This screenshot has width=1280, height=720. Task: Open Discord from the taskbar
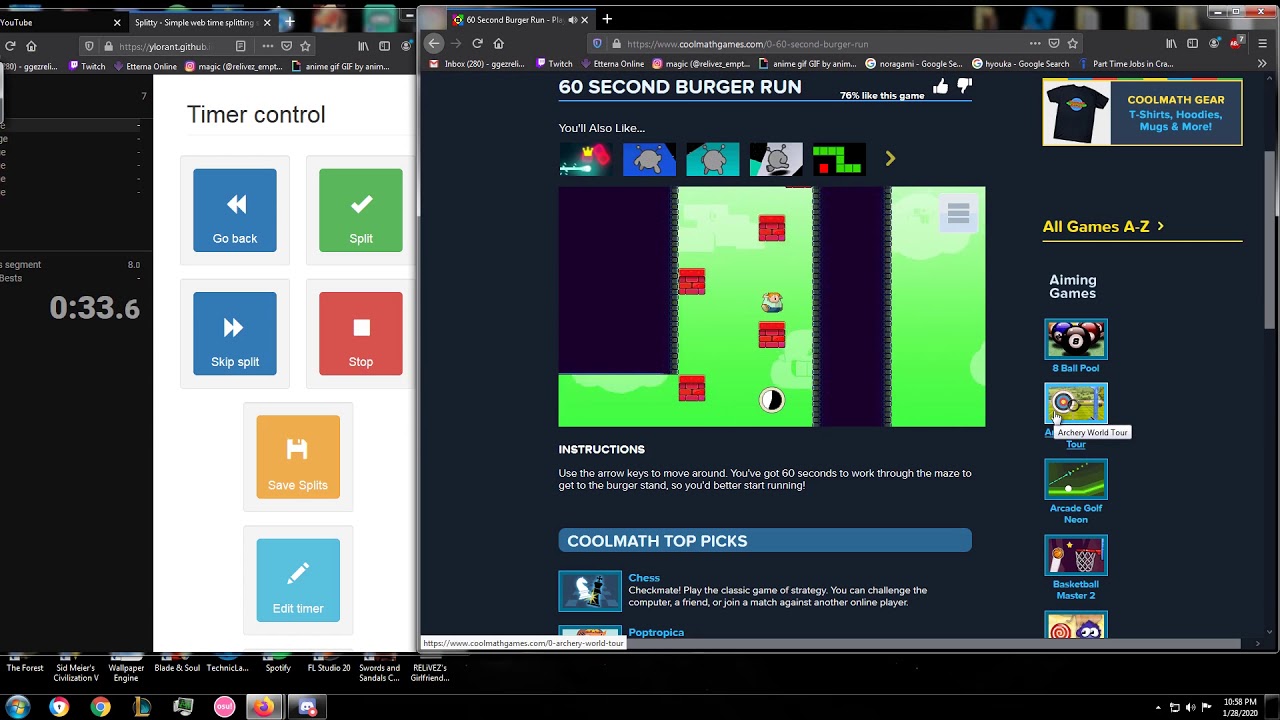(307, 707)
